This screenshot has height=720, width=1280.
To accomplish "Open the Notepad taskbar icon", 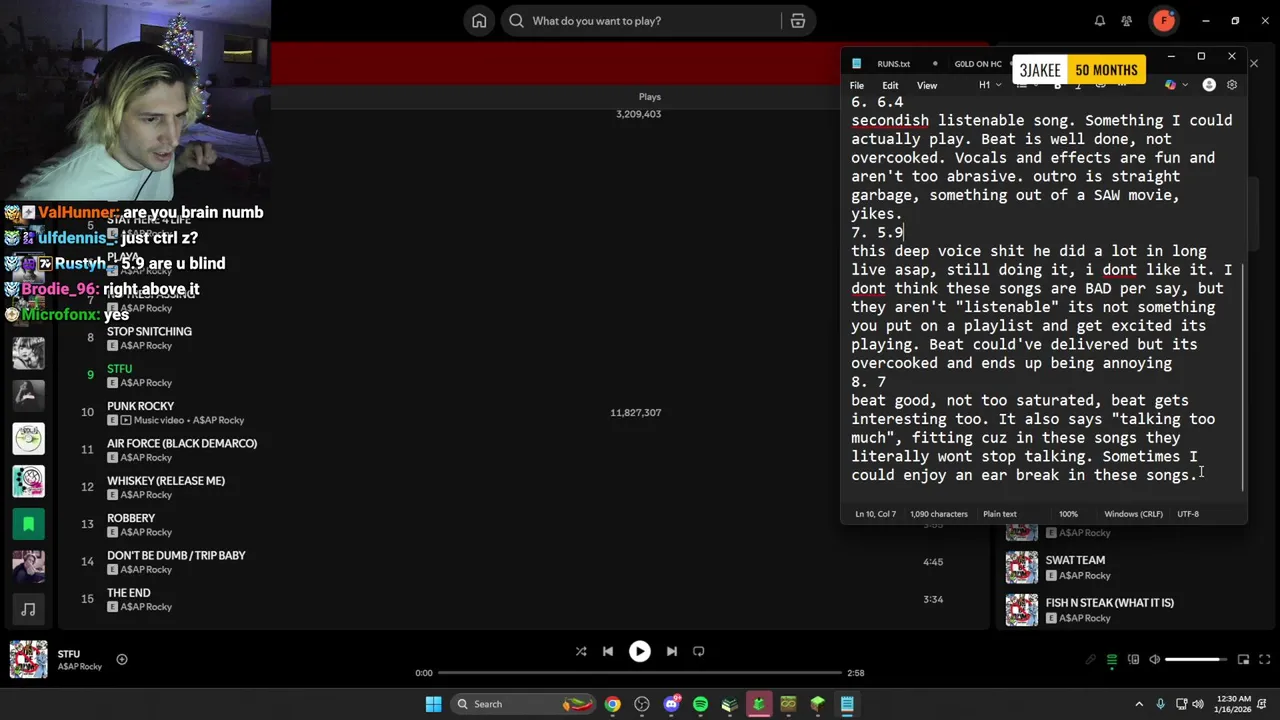I will 846,704.
